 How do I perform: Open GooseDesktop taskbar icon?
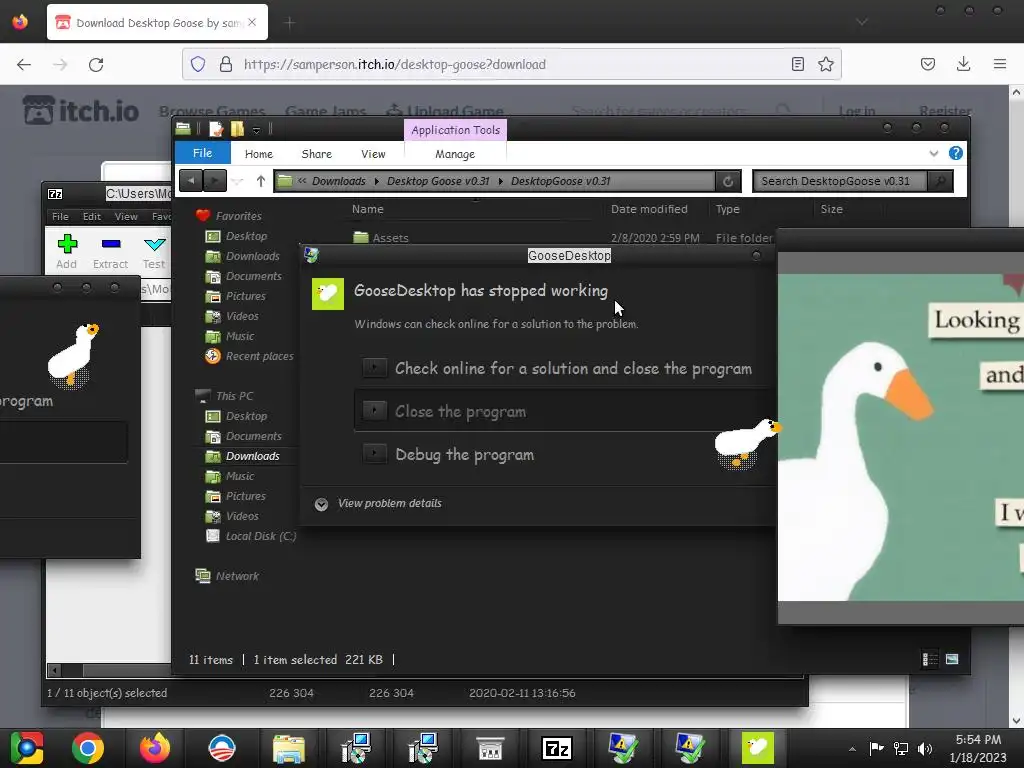[x=758, y=748]
